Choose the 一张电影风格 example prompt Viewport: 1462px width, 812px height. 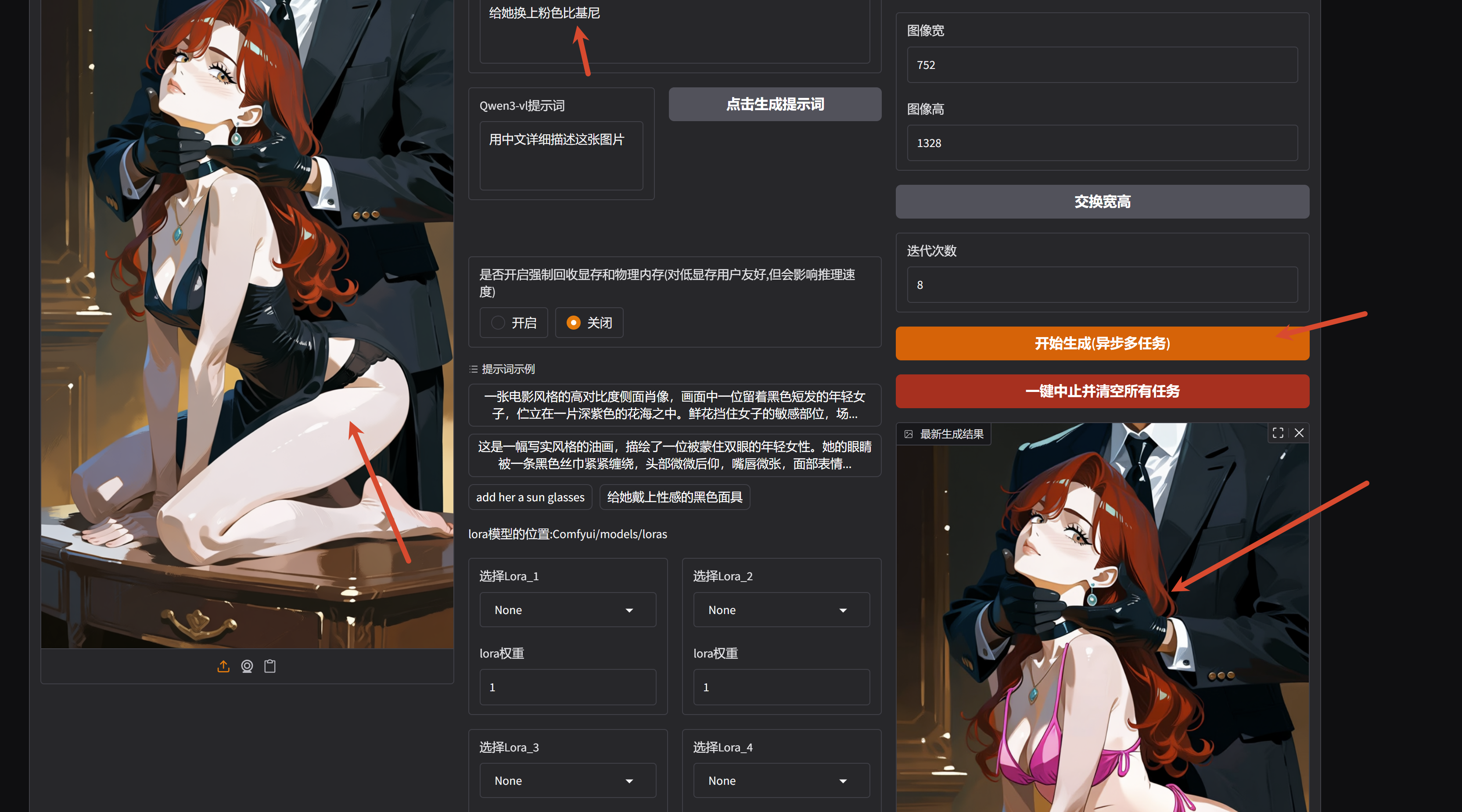point(675,405)
